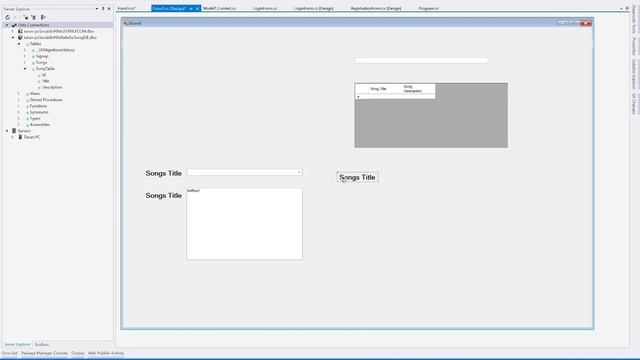Refresh the Server Explorer tree
The image size is (640, 360).
tap(7, 17)
